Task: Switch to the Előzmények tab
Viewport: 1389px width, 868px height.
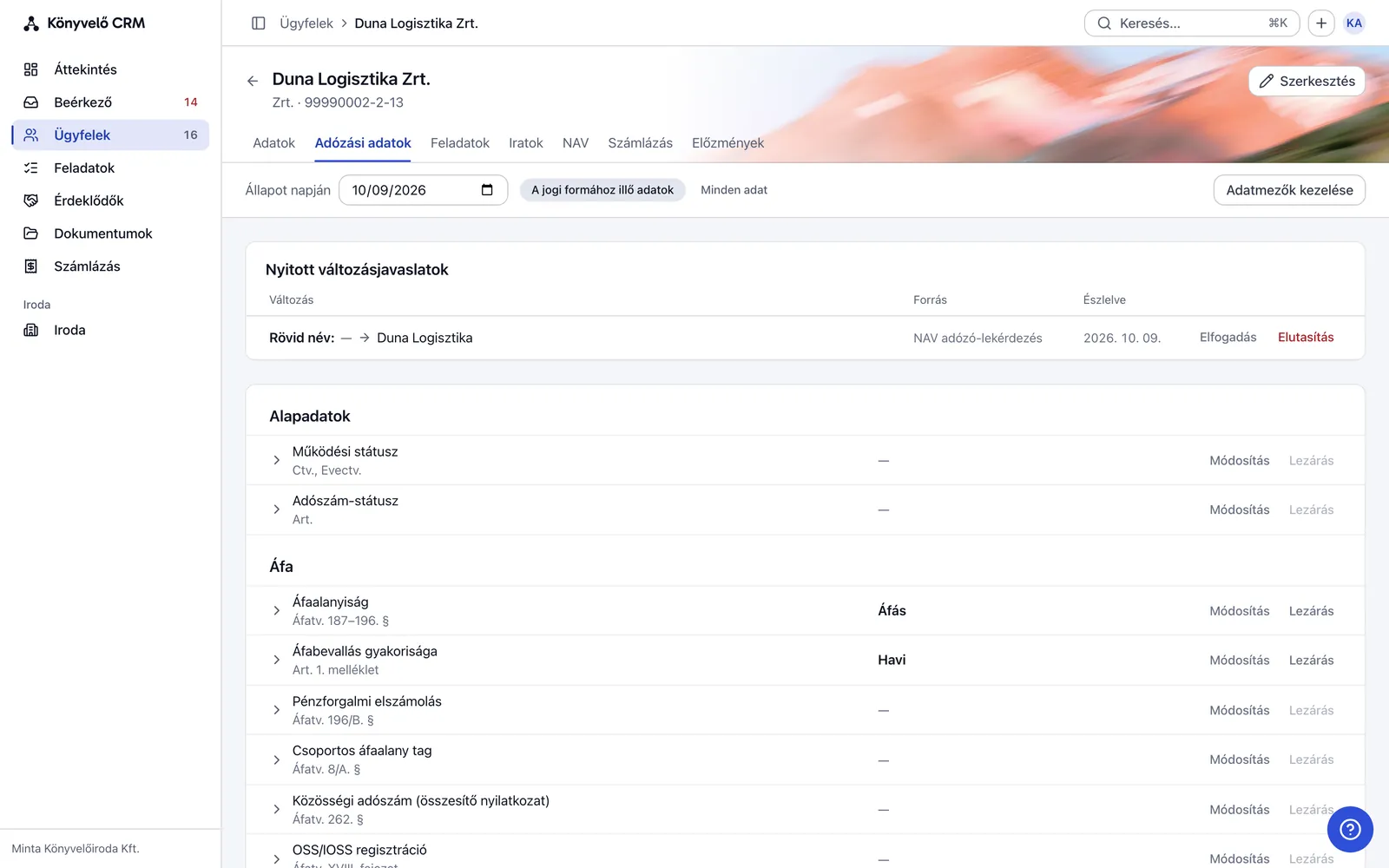Action: click(x=728, y=143)
